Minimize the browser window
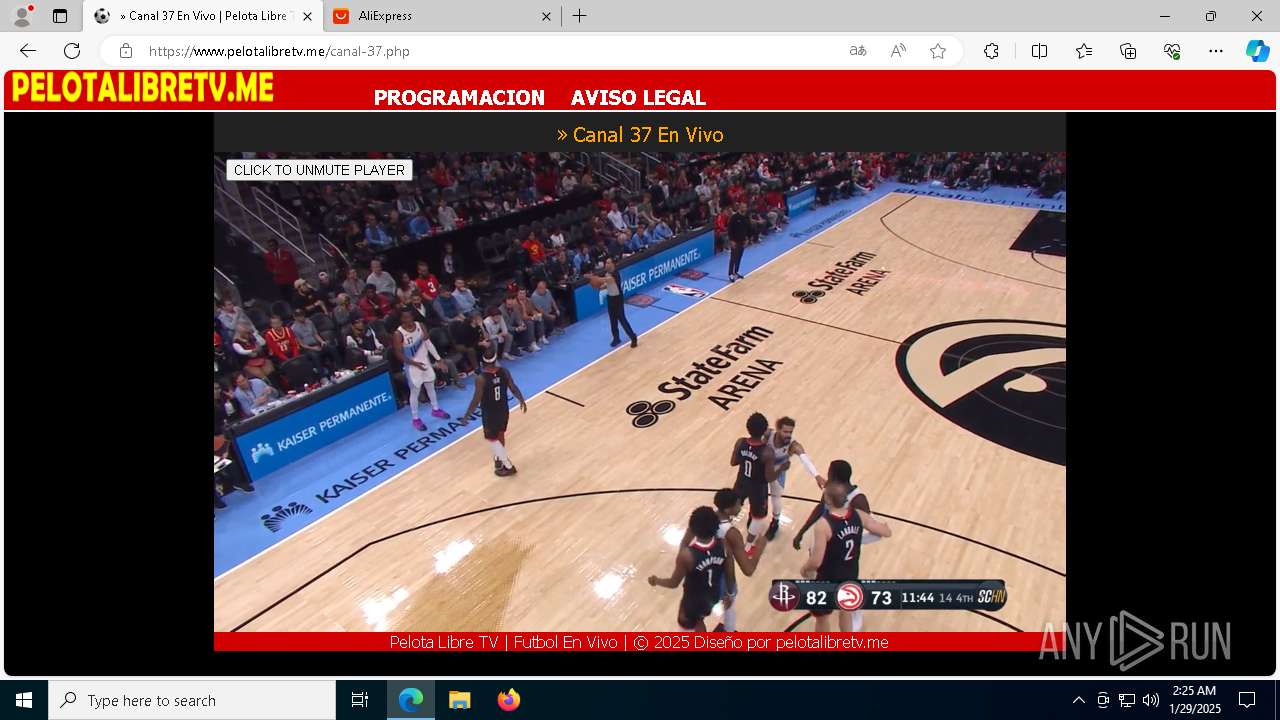This screenshot has width=1280, height=720. pos(1165,16)
